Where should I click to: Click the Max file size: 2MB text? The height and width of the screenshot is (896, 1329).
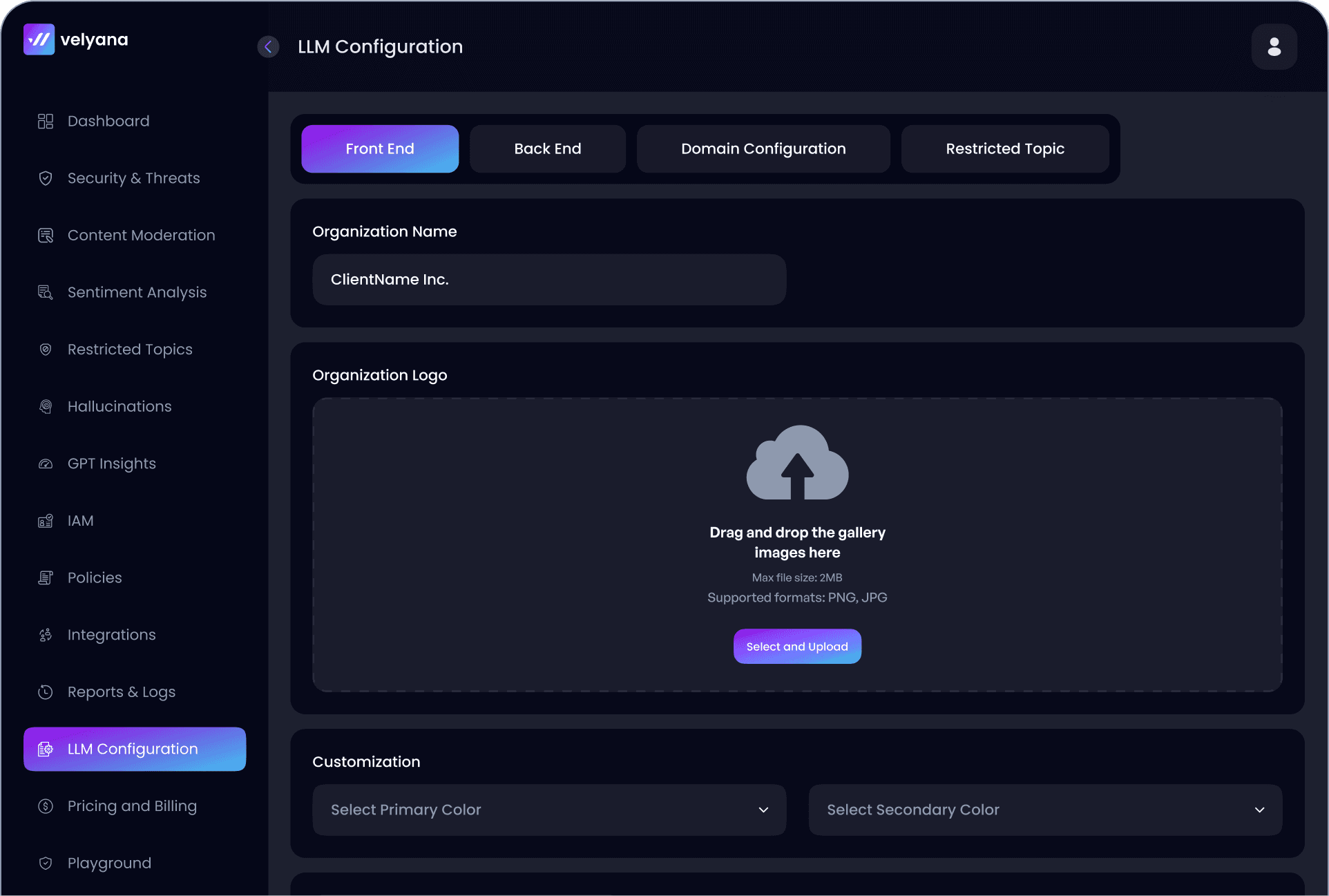797,578
